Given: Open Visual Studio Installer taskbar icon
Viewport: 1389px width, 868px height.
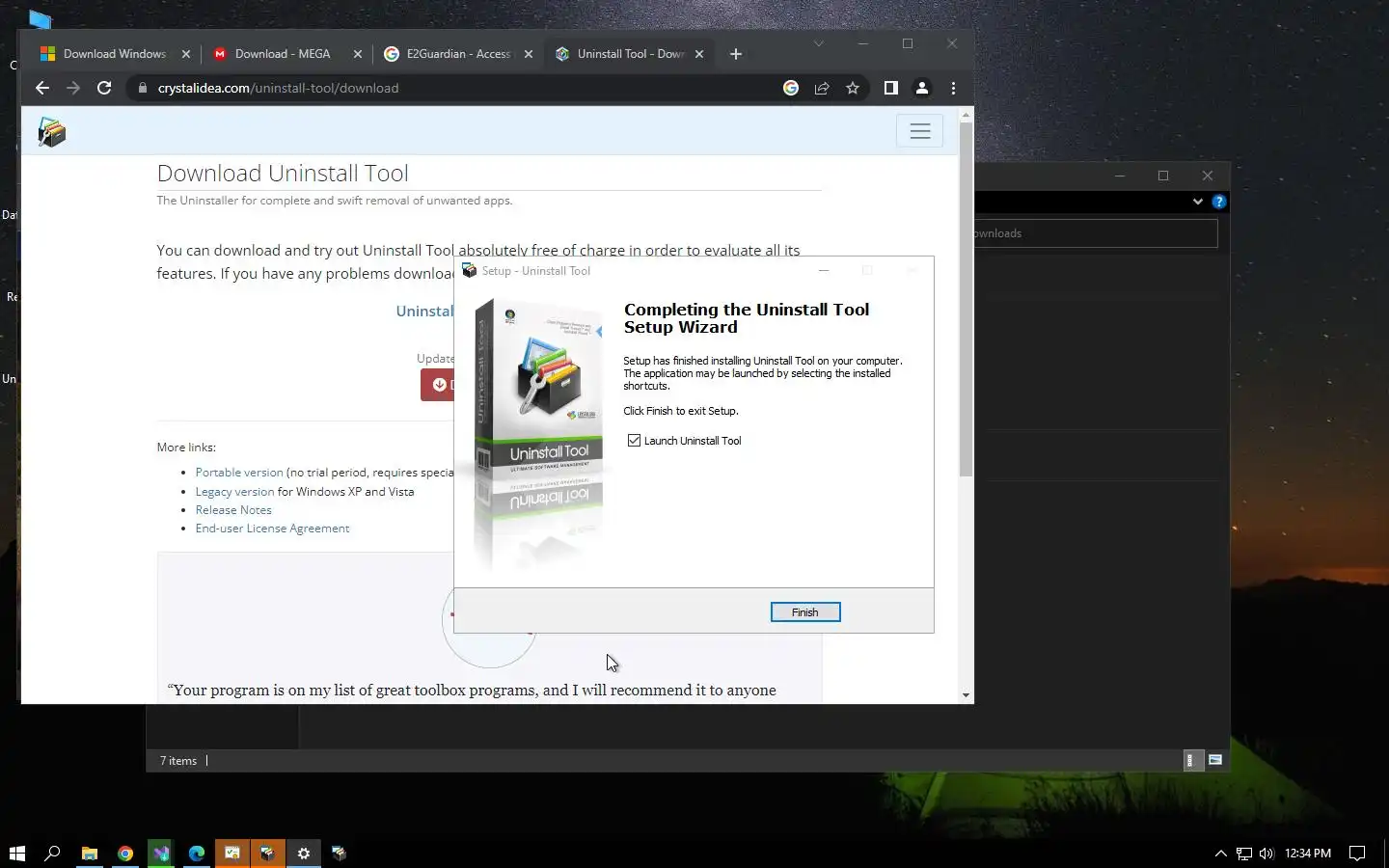Looking at the screenshot, I should tap(161, 853).
